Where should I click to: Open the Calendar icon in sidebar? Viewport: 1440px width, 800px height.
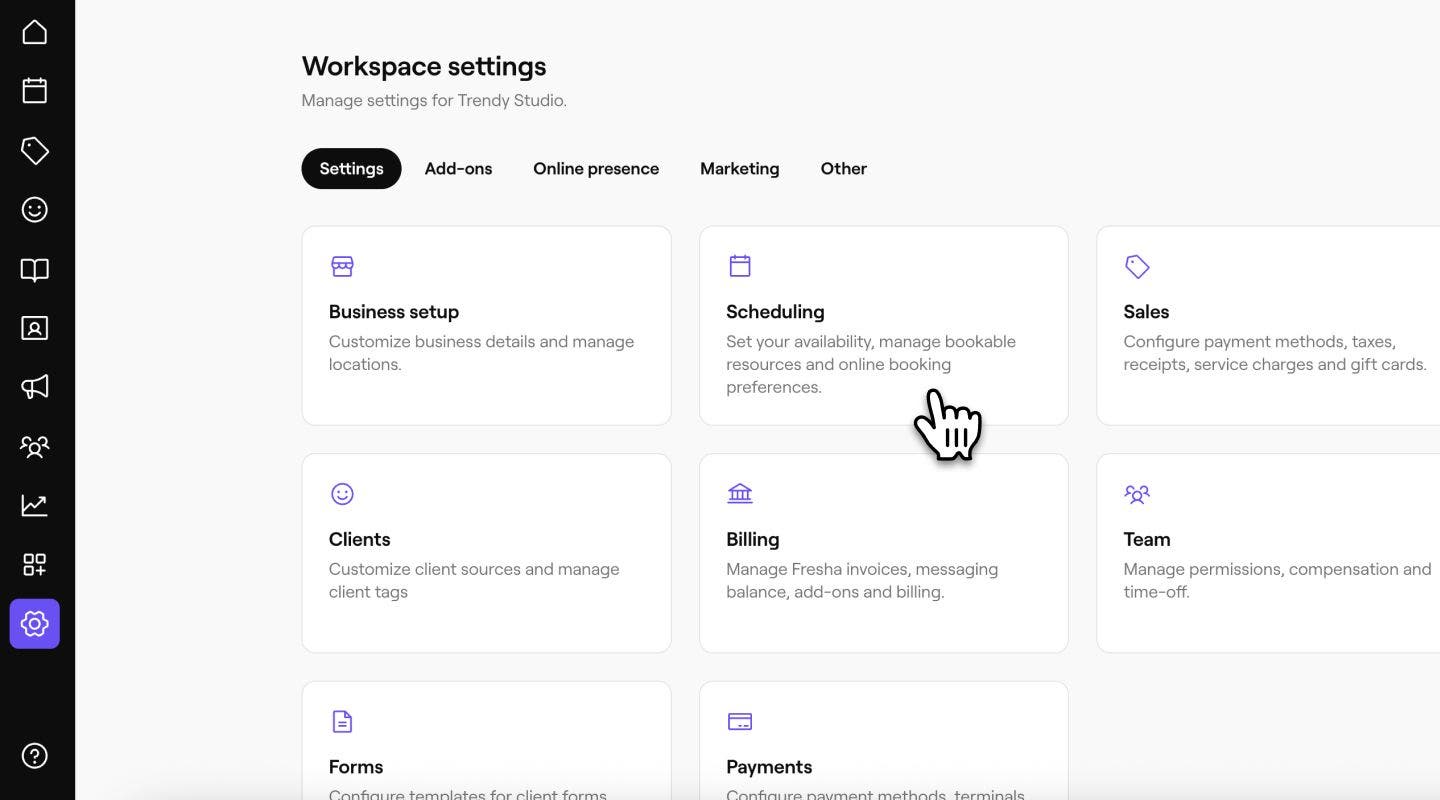click(35, 91)
